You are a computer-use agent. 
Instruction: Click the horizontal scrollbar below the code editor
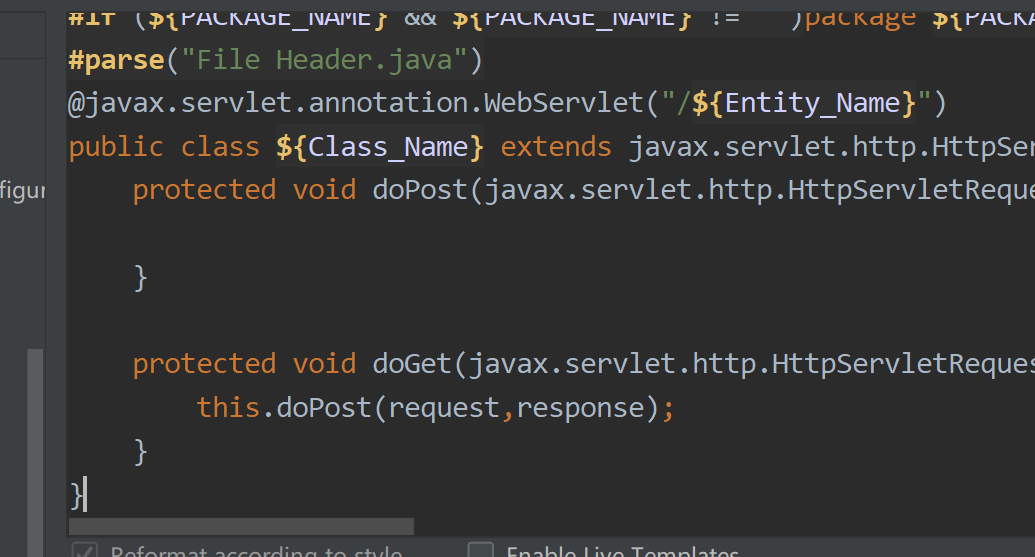[241, 526]
